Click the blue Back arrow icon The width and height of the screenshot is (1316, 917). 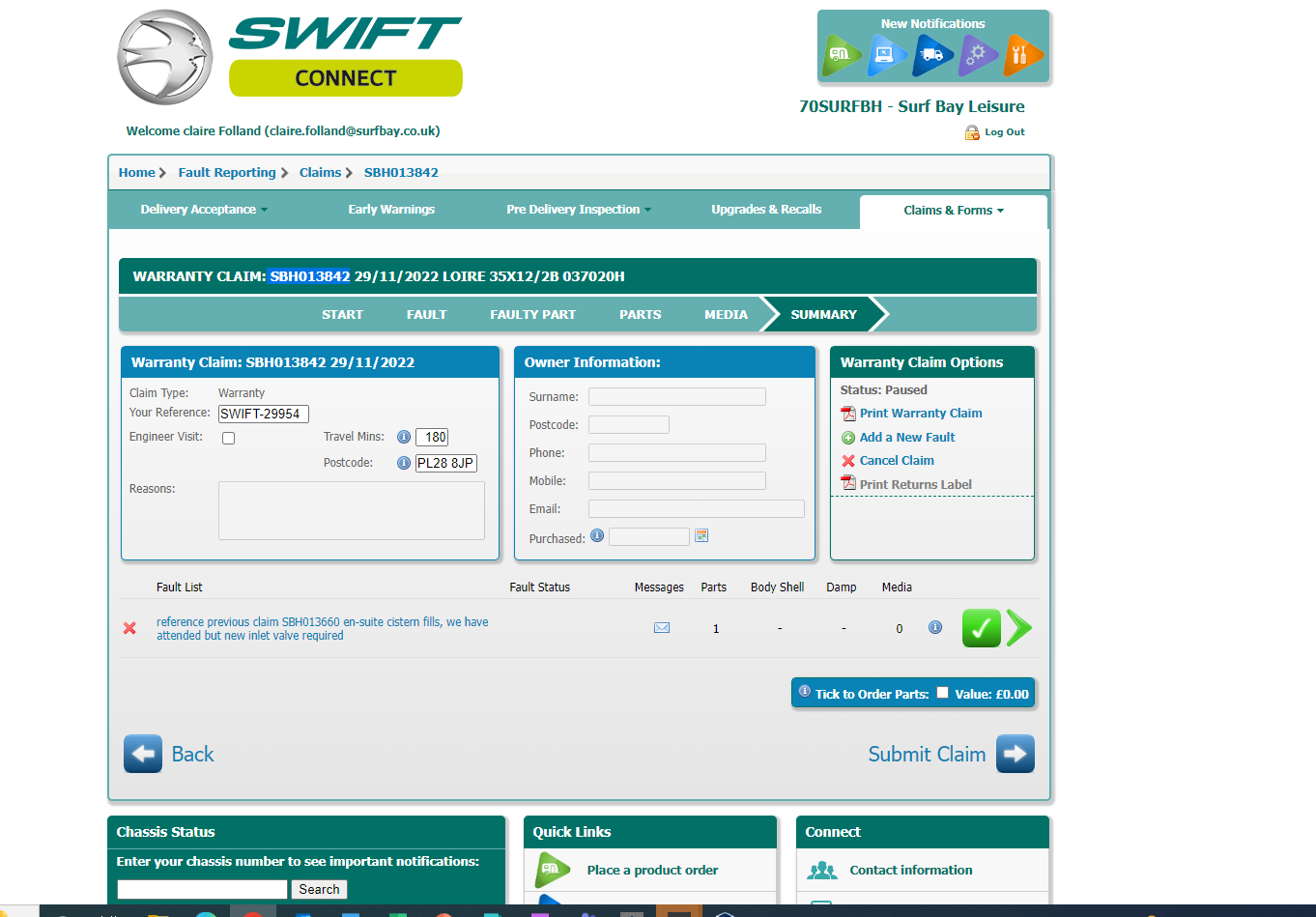tap(143, 754)
